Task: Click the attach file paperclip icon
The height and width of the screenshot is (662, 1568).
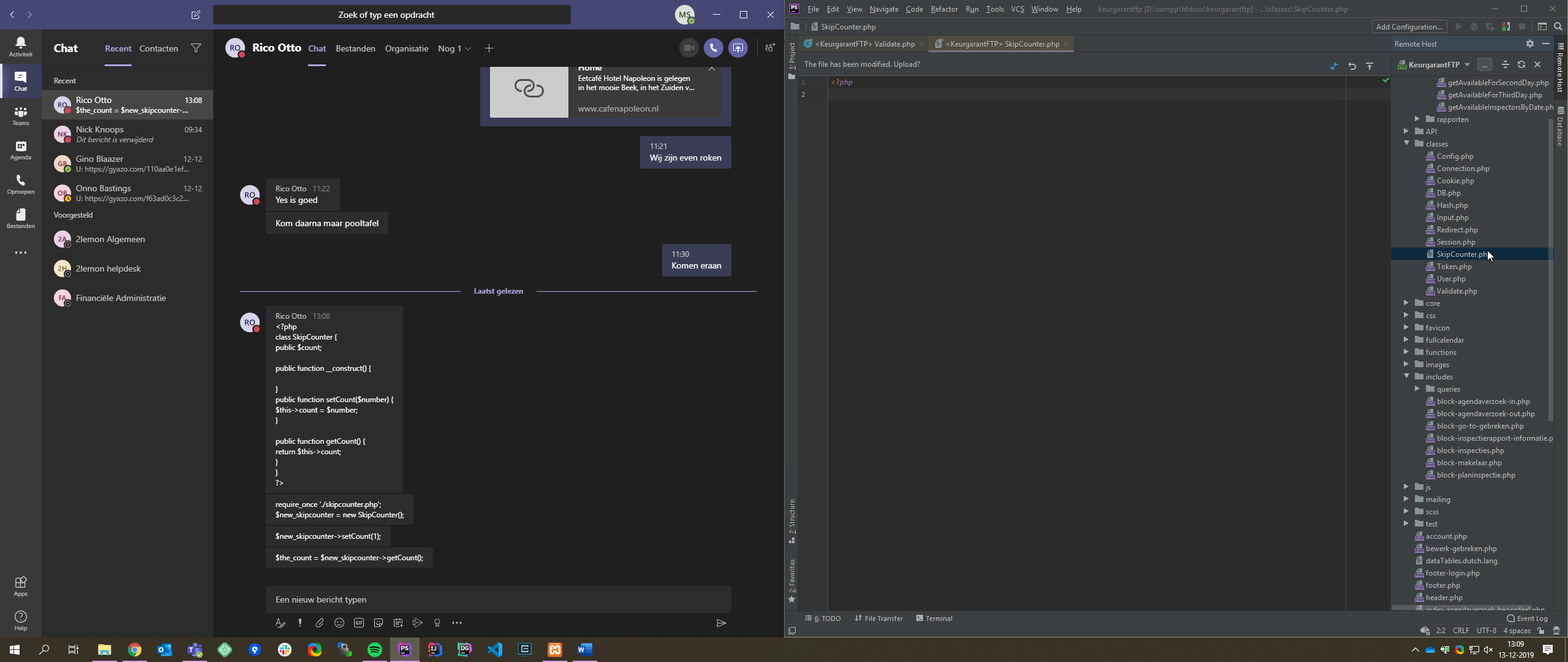Action: [319, 623]
